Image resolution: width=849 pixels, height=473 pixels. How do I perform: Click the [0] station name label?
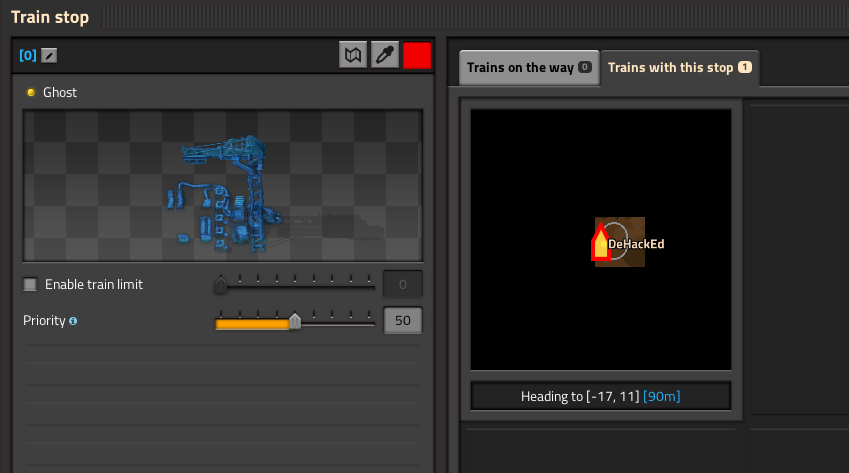click(28, 55)
